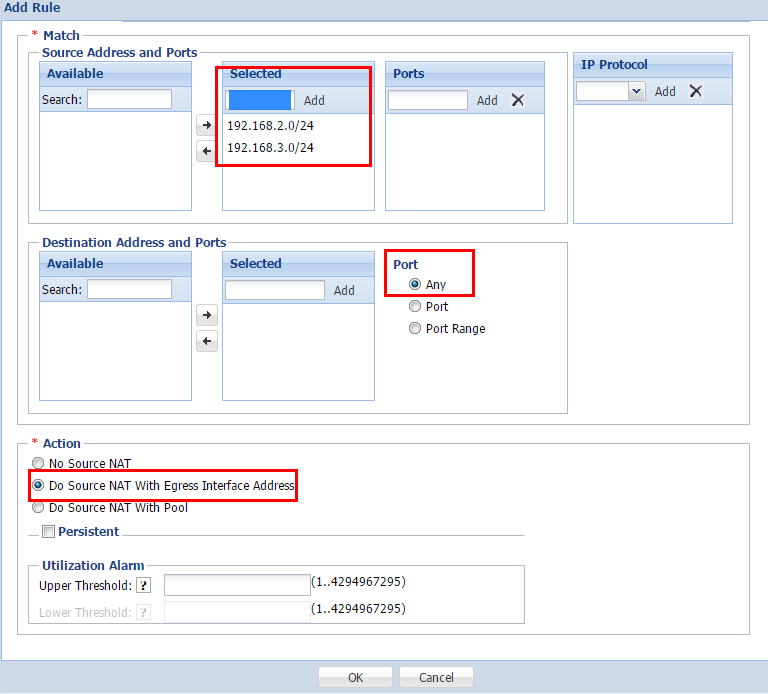Open the IP Protocol dropdown

pos(636,91)
